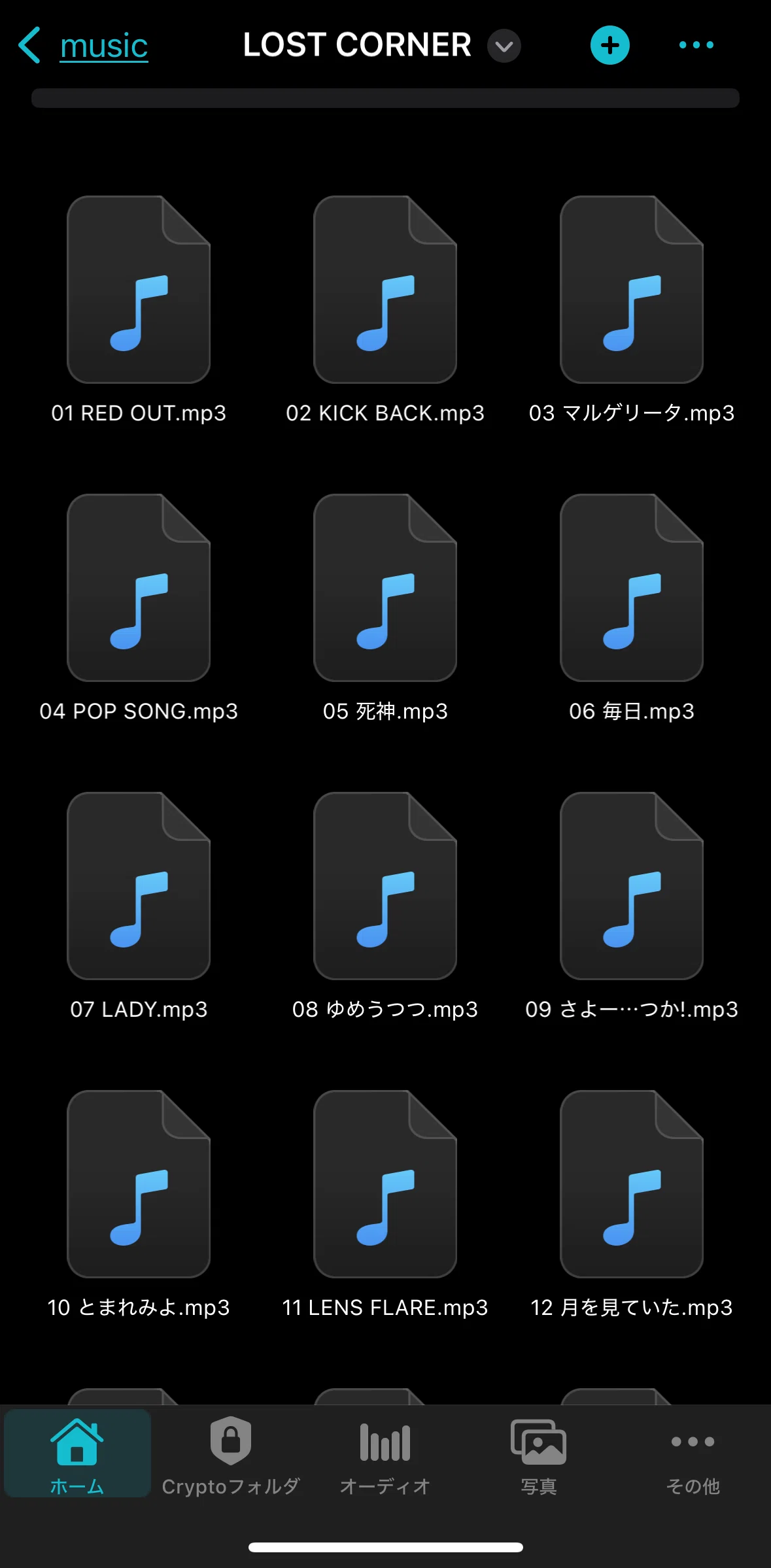Image resolution: width=771 pixels, height=1568 pixels.
Task: Select the filename 04 POP SONG.mp3
Action: coord(139,711)
